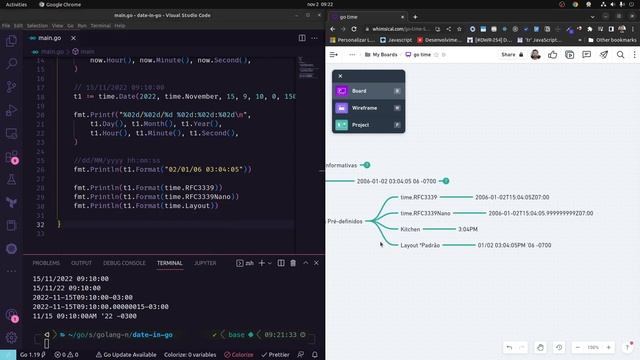
Task: Split the terminal panel
Action: click(x=281, y=263)
